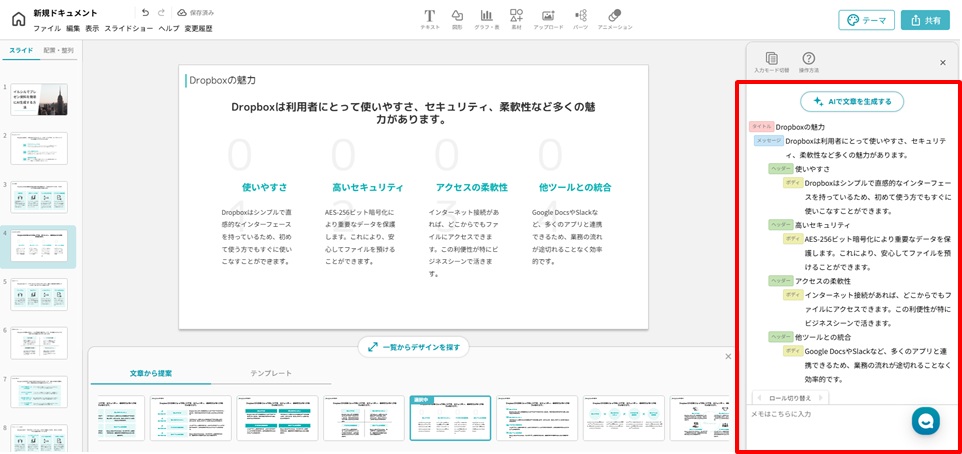Click the slide's bold message sentence

(x=414, y=114)
